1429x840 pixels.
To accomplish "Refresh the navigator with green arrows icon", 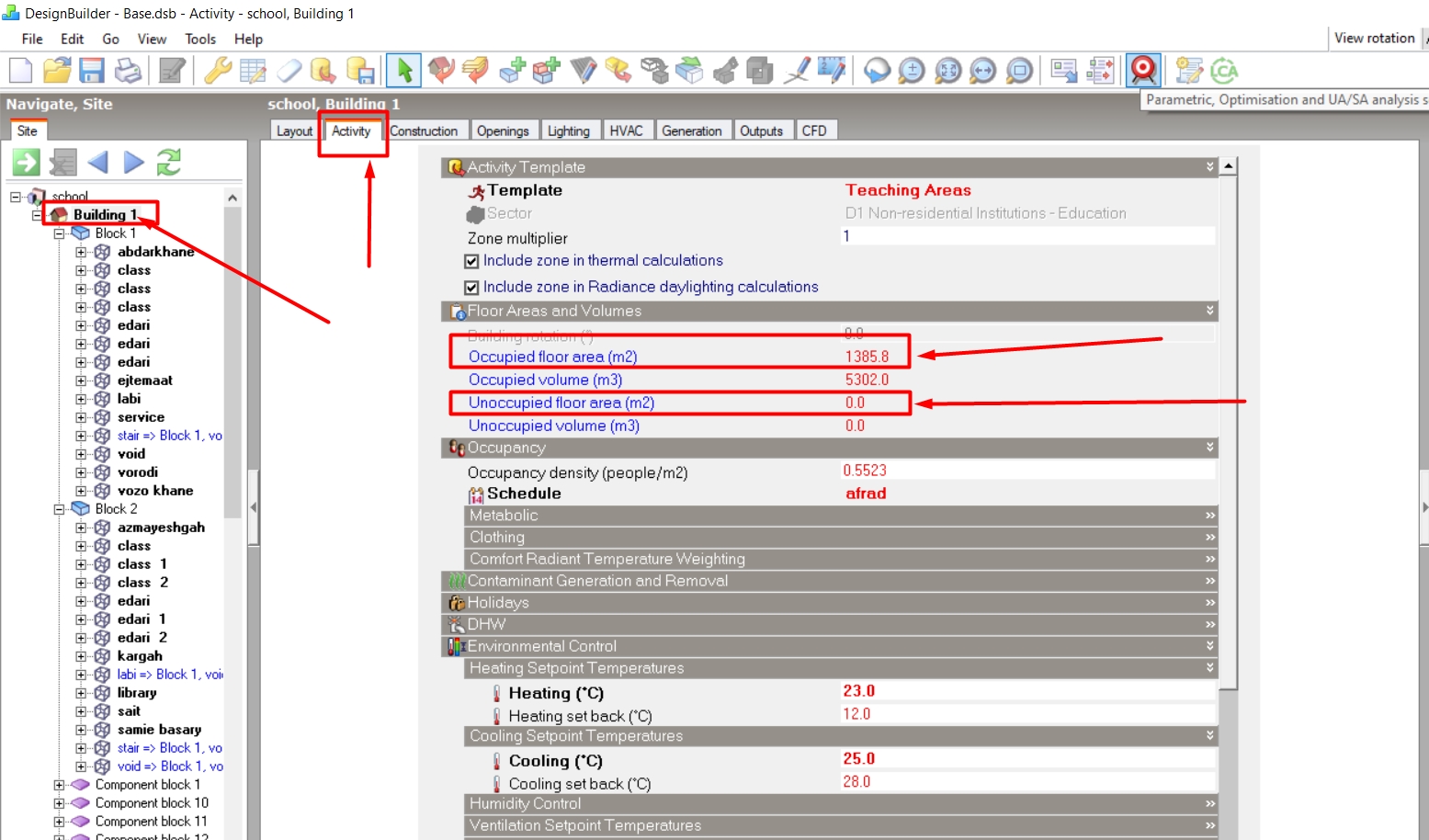I will coord(169,163).
